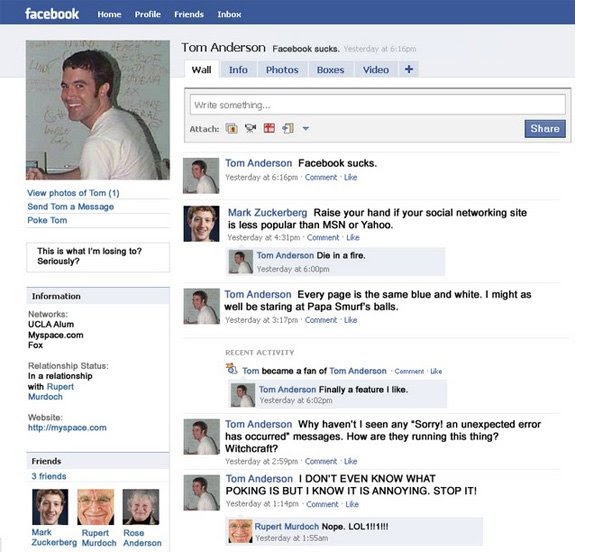Expand more attachment options arrow

pos(306,128)
